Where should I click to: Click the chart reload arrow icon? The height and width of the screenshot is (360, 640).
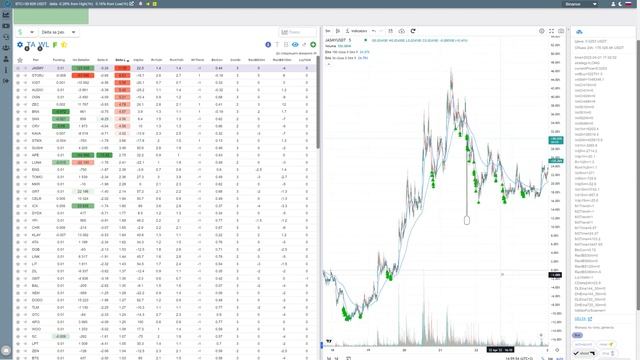tap(413, 31)
